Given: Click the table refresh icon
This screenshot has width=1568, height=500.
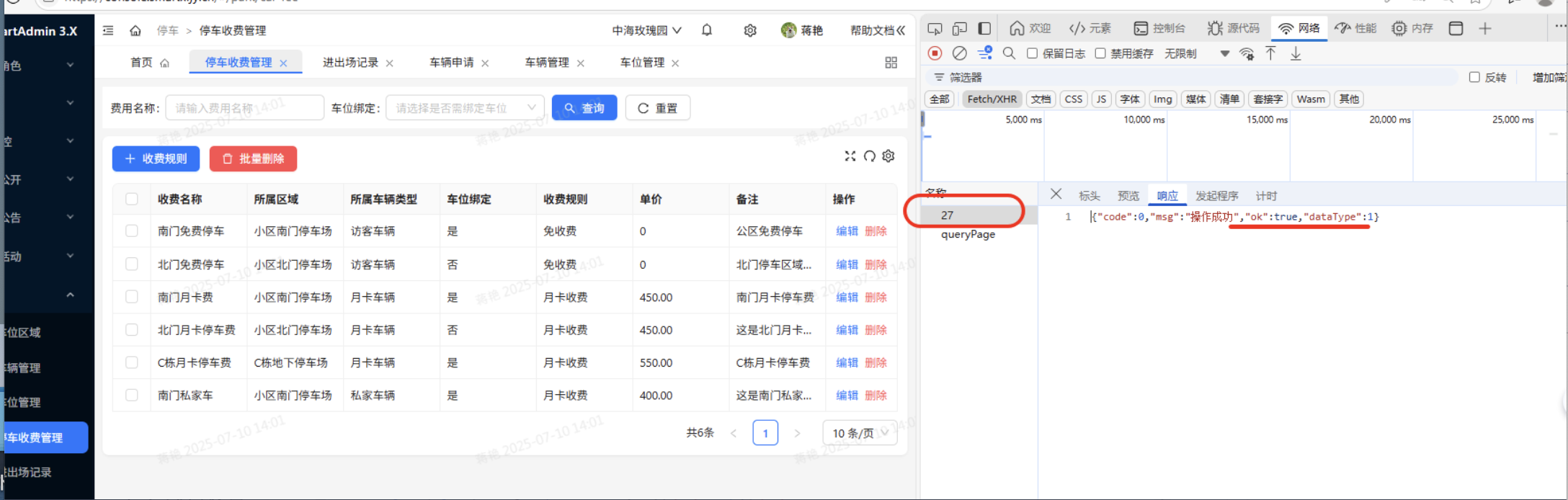Looking at the screenshot, I should (870, 156).
